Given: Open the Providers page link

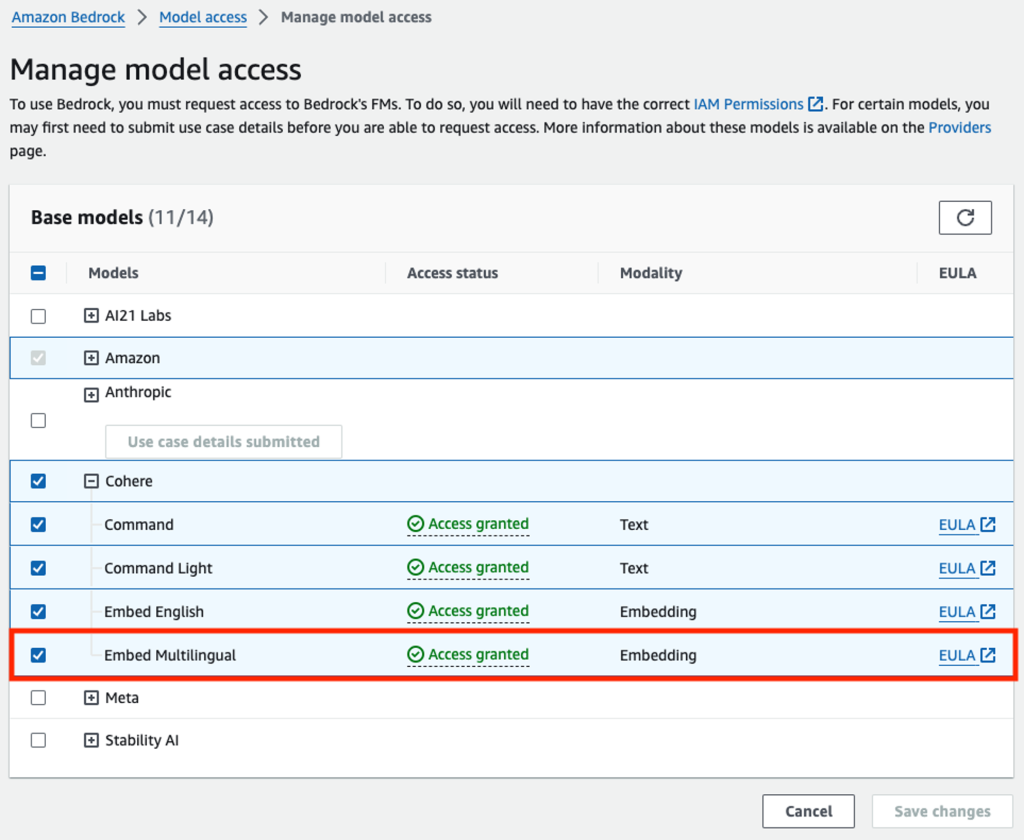Looking at the screenshot, I should pos(959,127).
